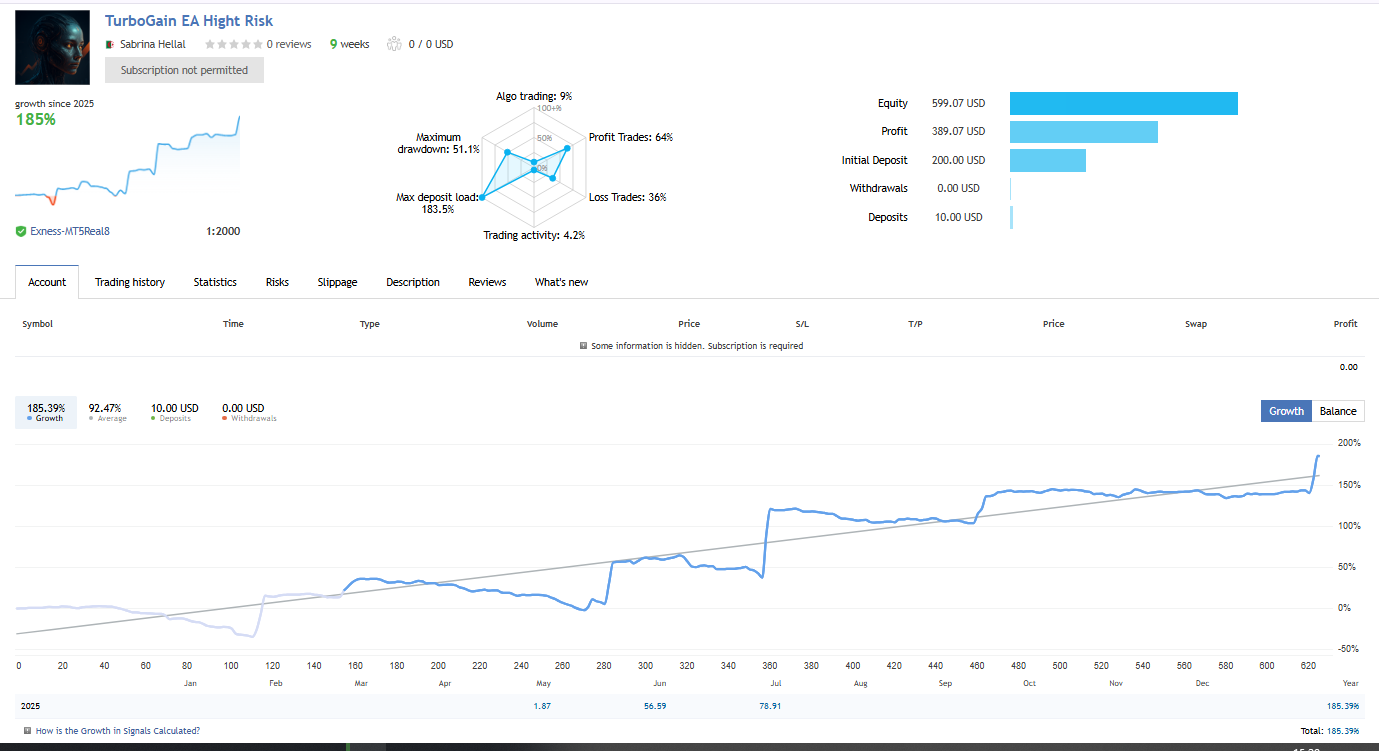Click the subscribers icon next to 0 / 0 USD
The width and height of the screenshot is (1379, 751).
[394, 44]
